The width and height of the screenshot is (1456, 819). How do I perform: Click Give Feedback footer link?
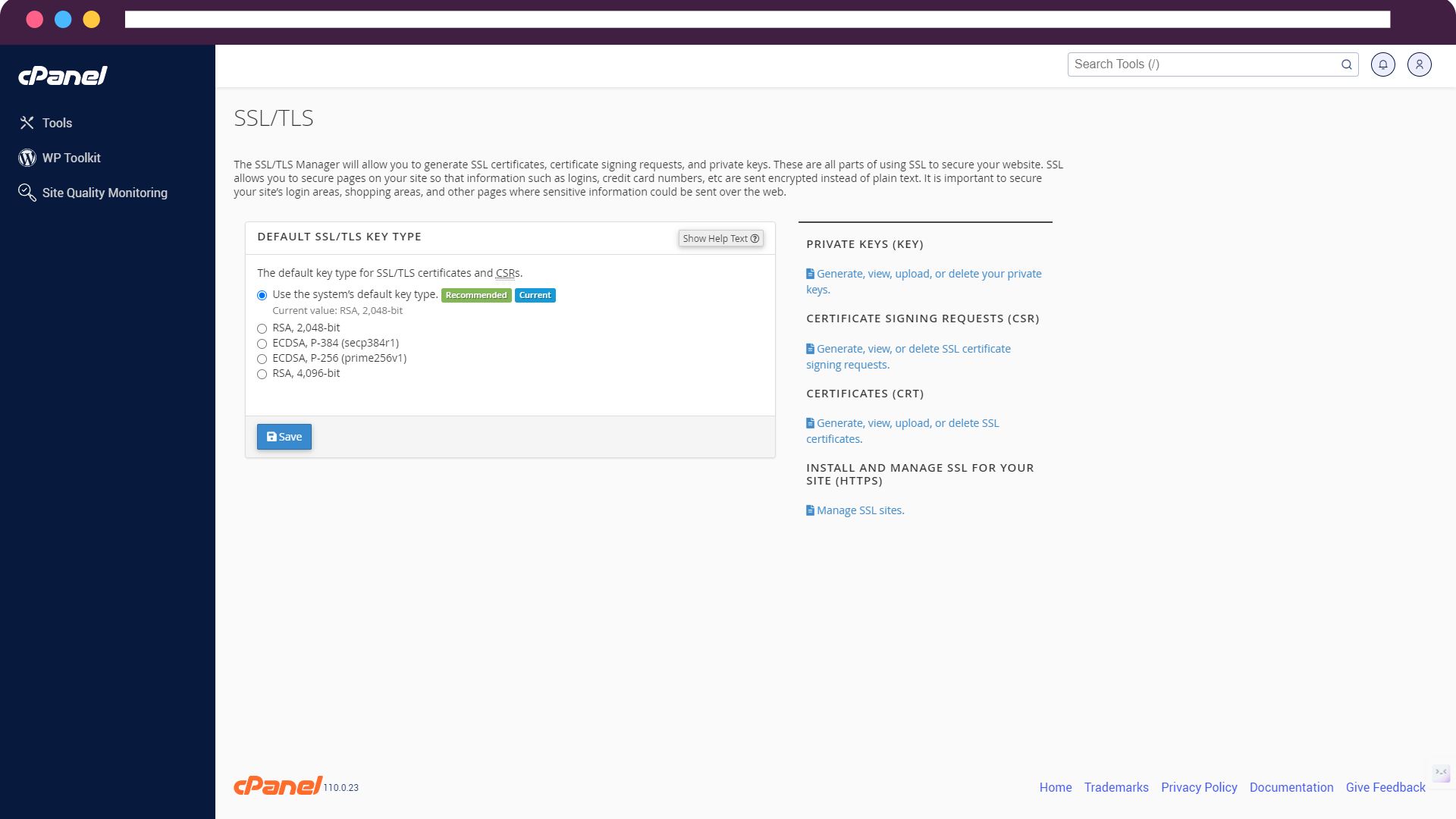1385,787
